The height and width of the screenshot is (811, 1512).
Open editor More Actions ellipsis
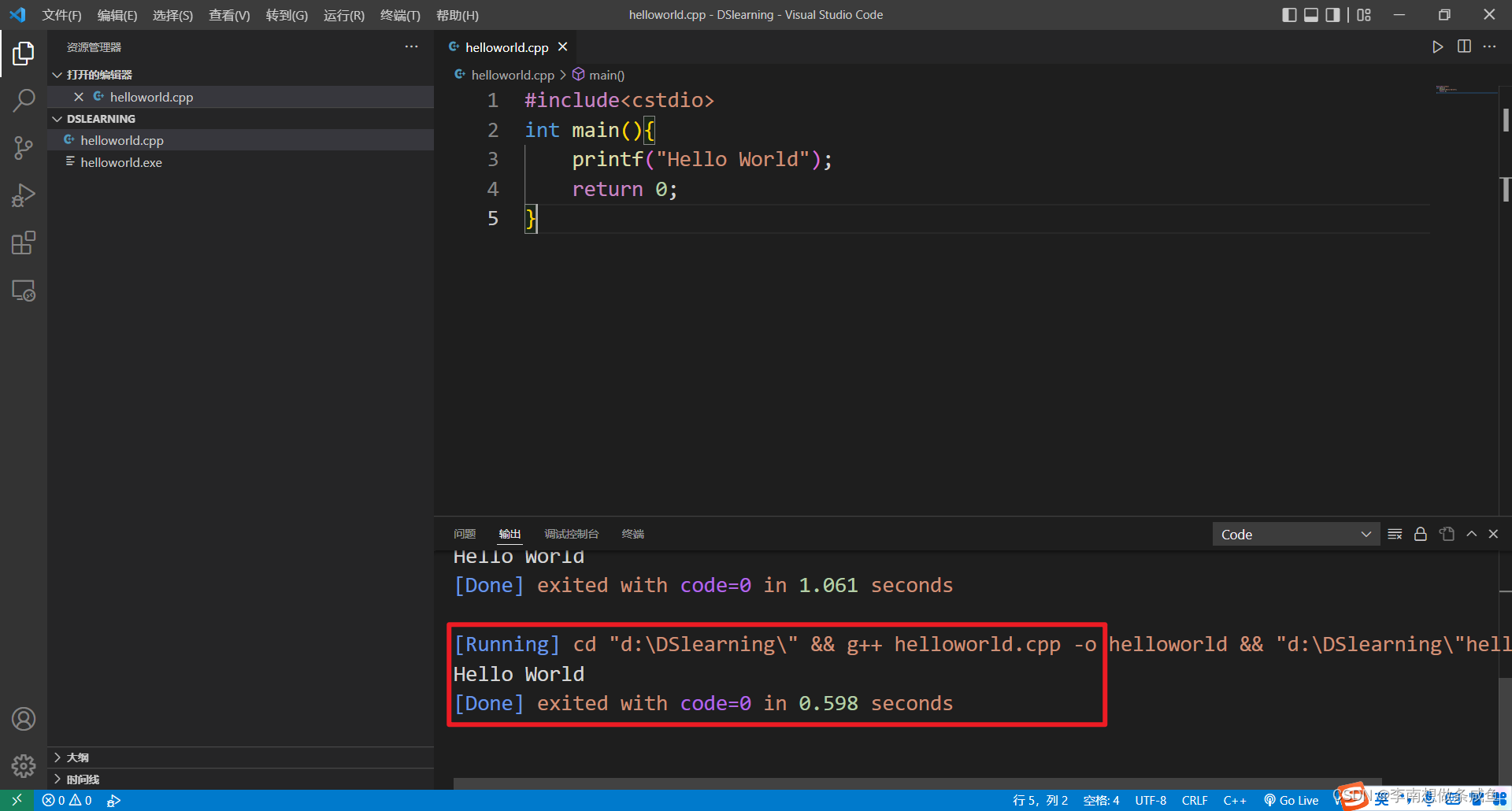click(1489, 47)
